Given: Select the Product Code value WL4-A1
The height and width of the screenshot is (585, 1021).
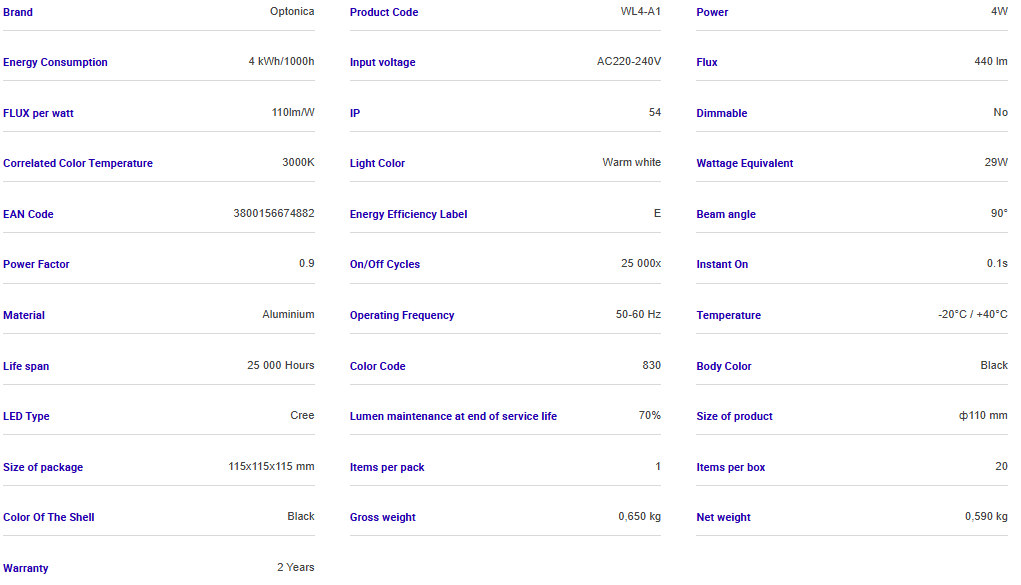Looking at the screenshot, I should pyautogui.click(x=640, y=12).
